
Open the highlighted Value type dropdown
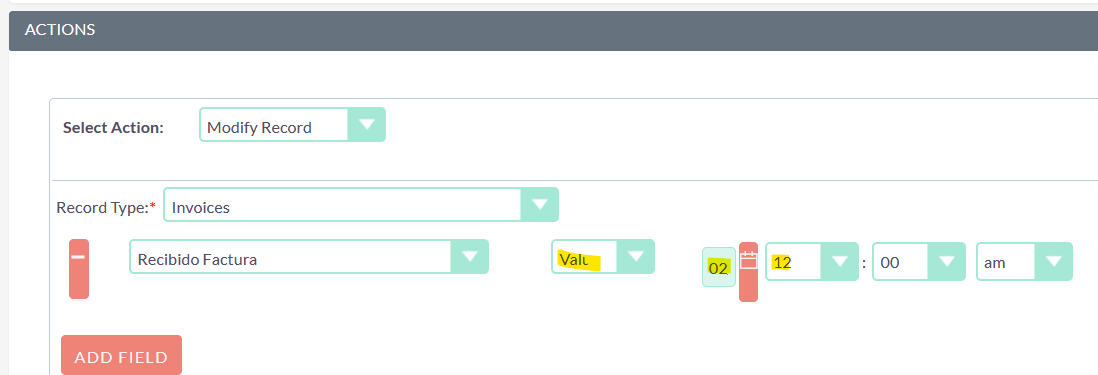coord(602,256)
